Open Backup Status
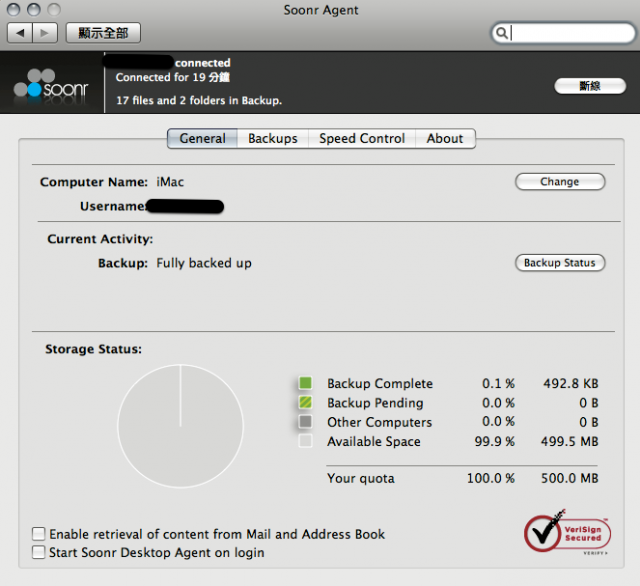The height and width of the screenshot is (586, 640). tap(560, 263)
